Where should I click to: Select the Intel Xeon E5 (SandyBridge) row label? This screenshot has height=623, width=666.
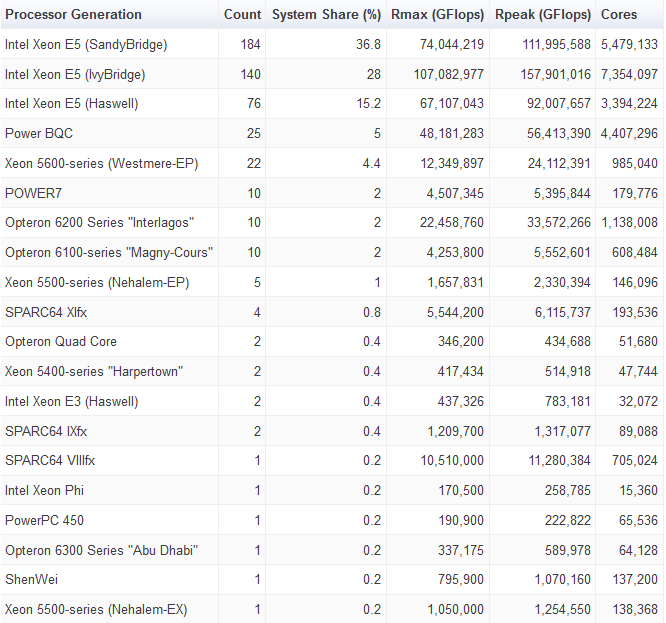tap(86, 45)
